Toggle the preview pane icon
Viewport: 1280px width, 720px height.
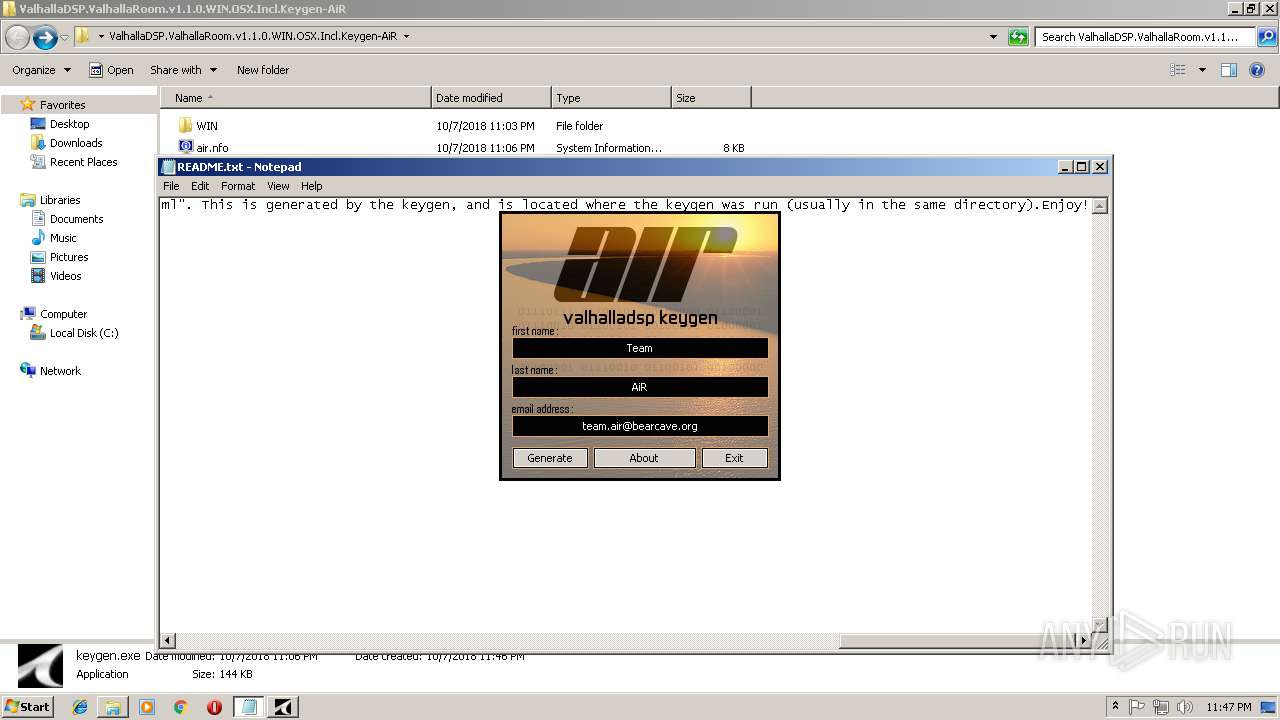point(1229,70)
